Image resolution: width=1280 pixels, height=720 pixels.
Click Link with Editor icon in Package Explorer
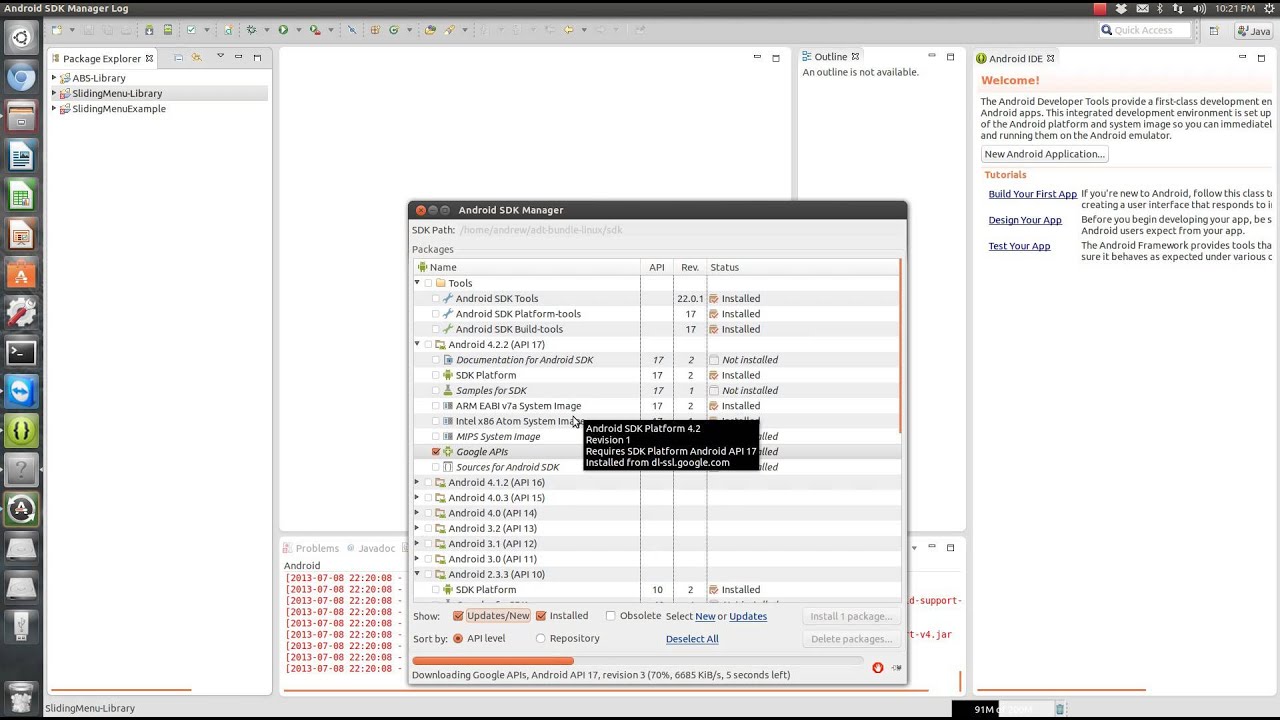pyautogui.click(x=196, y=58)
